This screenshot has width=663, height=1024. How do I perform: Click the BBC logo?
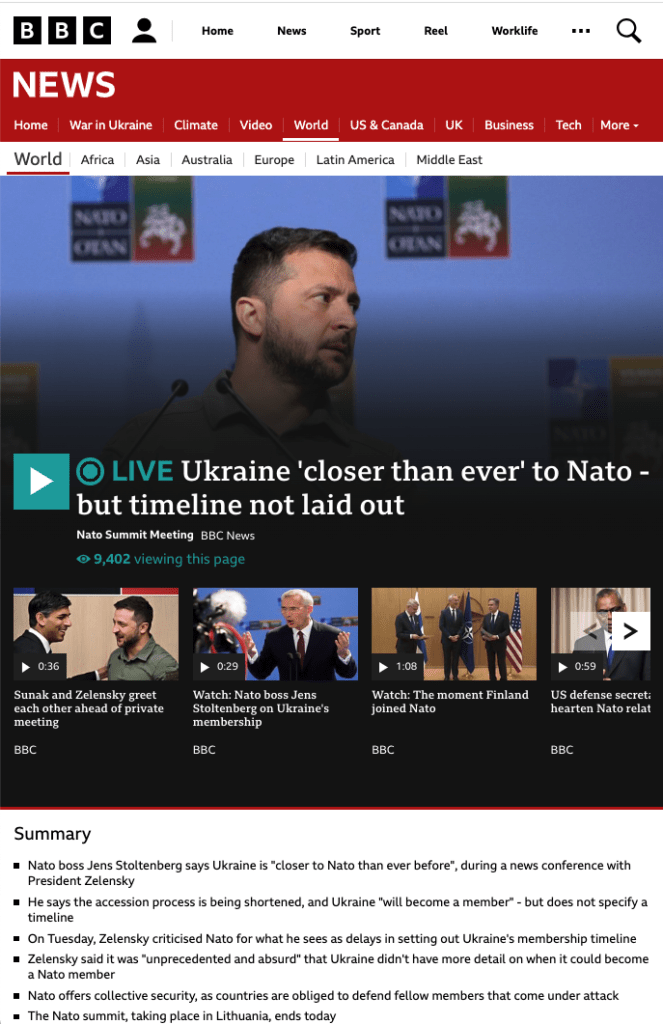click(62, 31)
